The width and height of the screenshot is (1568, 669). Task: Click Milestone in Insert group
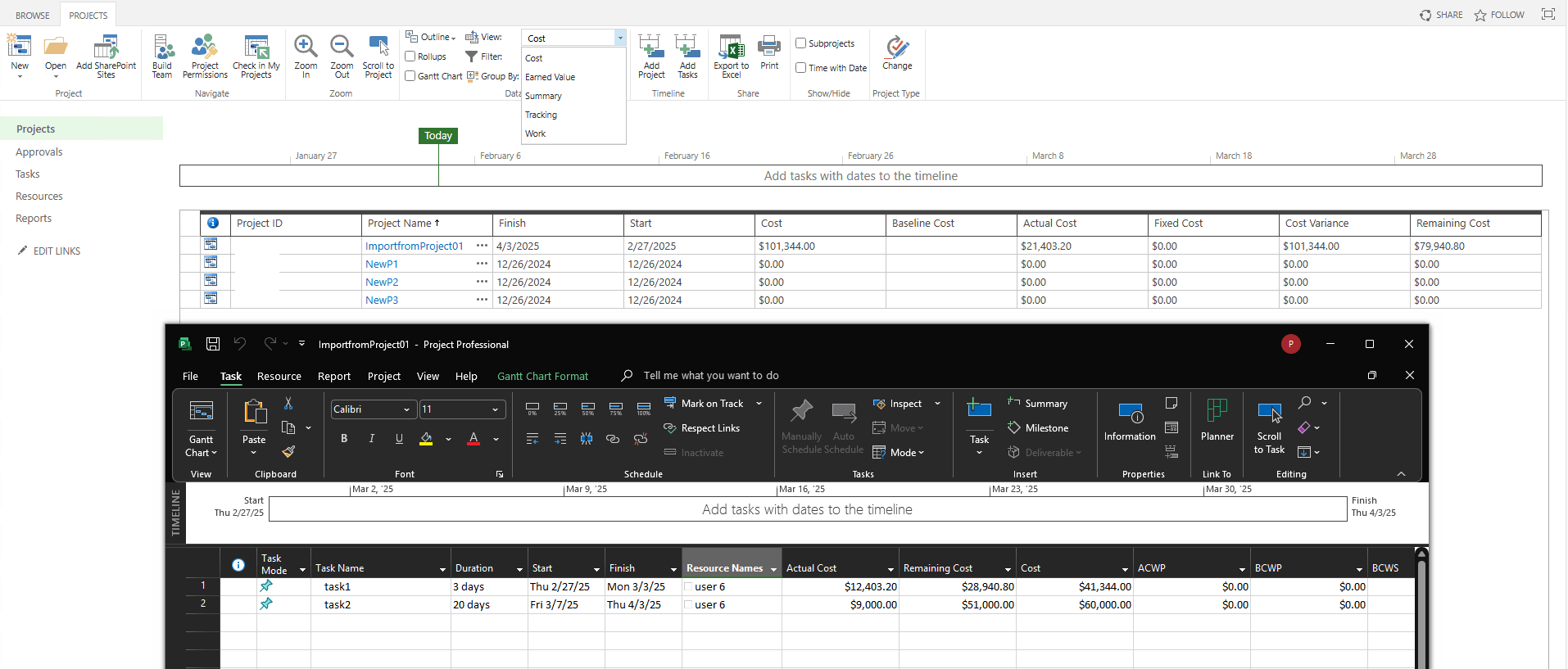1038,427
